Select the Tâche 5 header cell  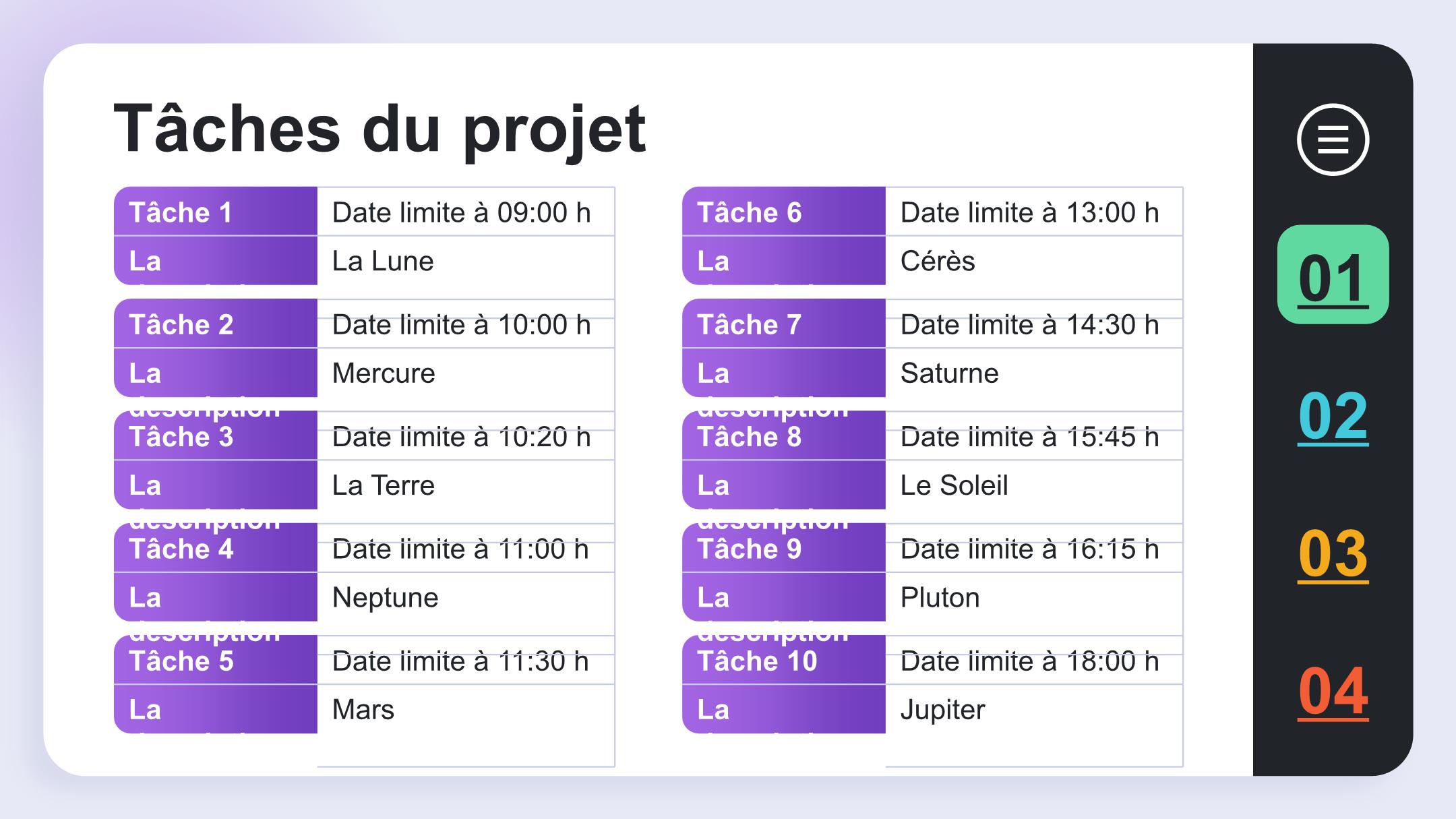point(216,660)
